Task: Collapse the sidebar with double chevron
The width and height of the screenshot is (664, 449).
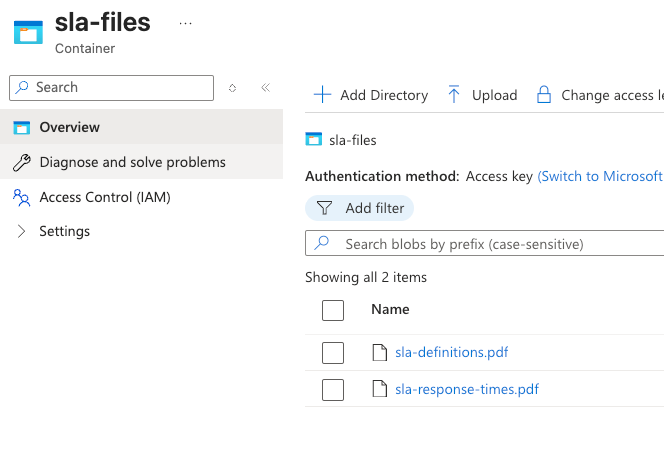Action: tap(265, 87)
